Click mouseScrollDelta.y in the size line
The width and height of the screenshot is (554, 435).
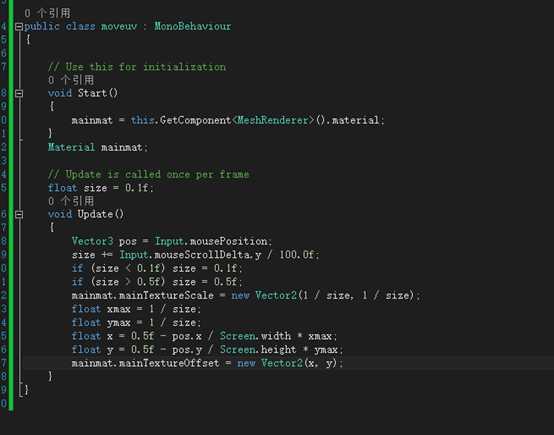coord(208,255)
